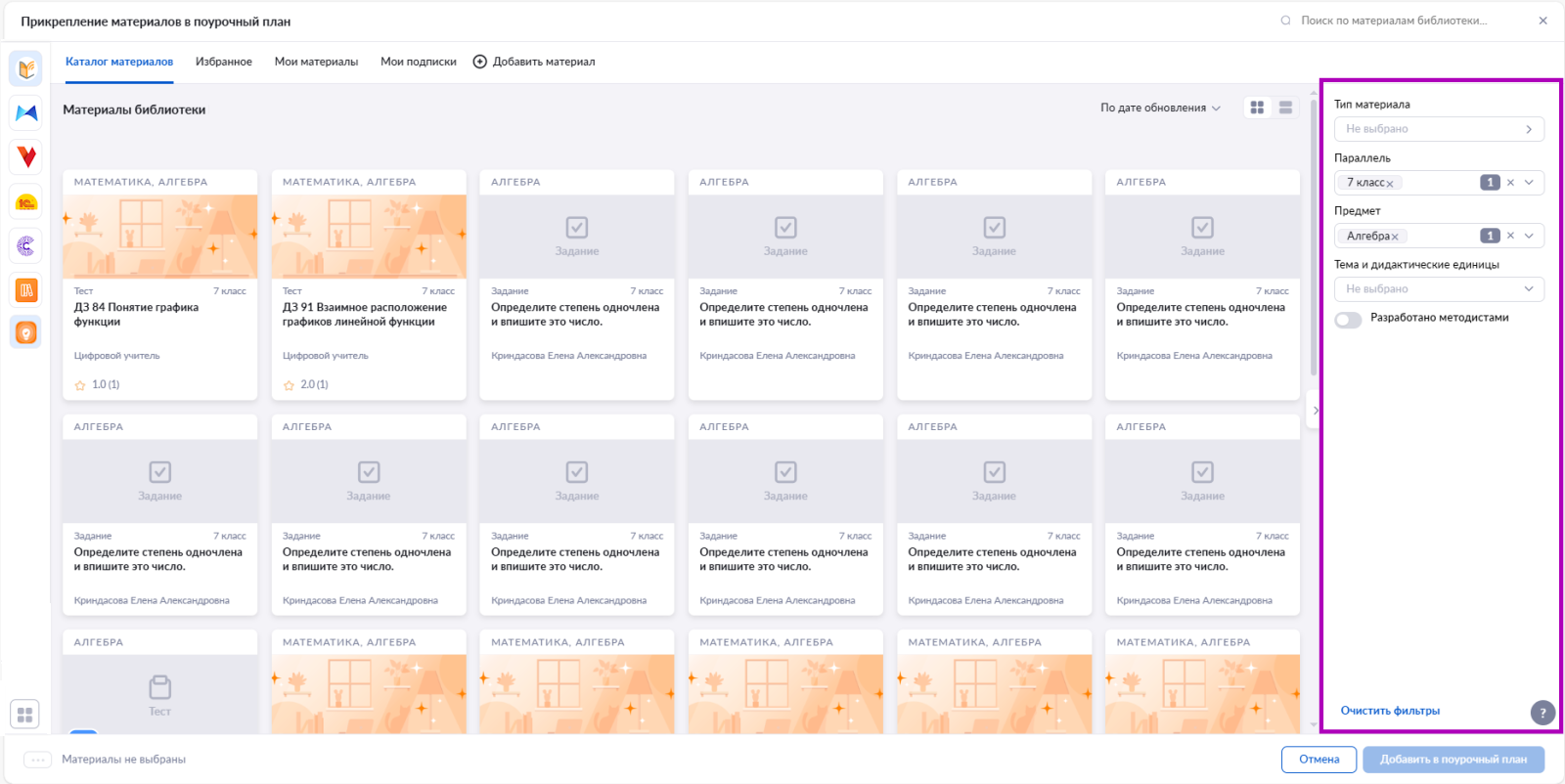Open the orange lightbulb source in sidebar

(x=25, y=333)
